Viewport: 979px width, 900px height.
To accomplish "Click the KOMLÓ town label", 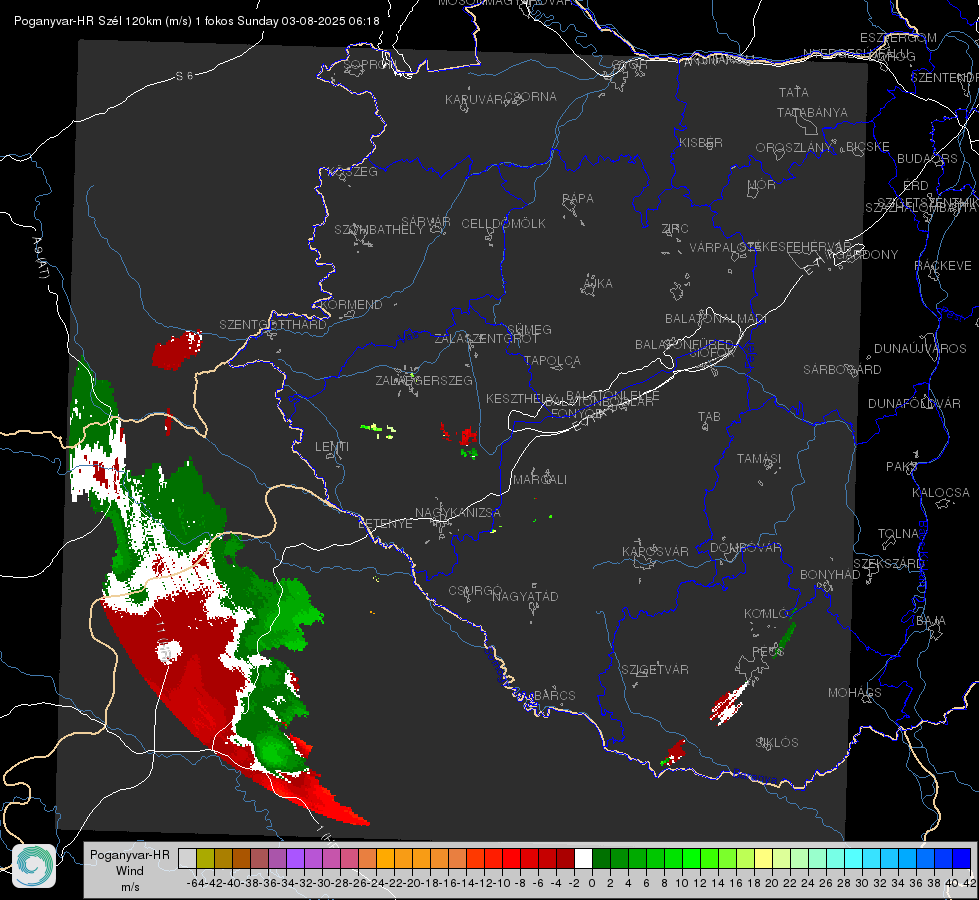I will click(x=766, y=613).
